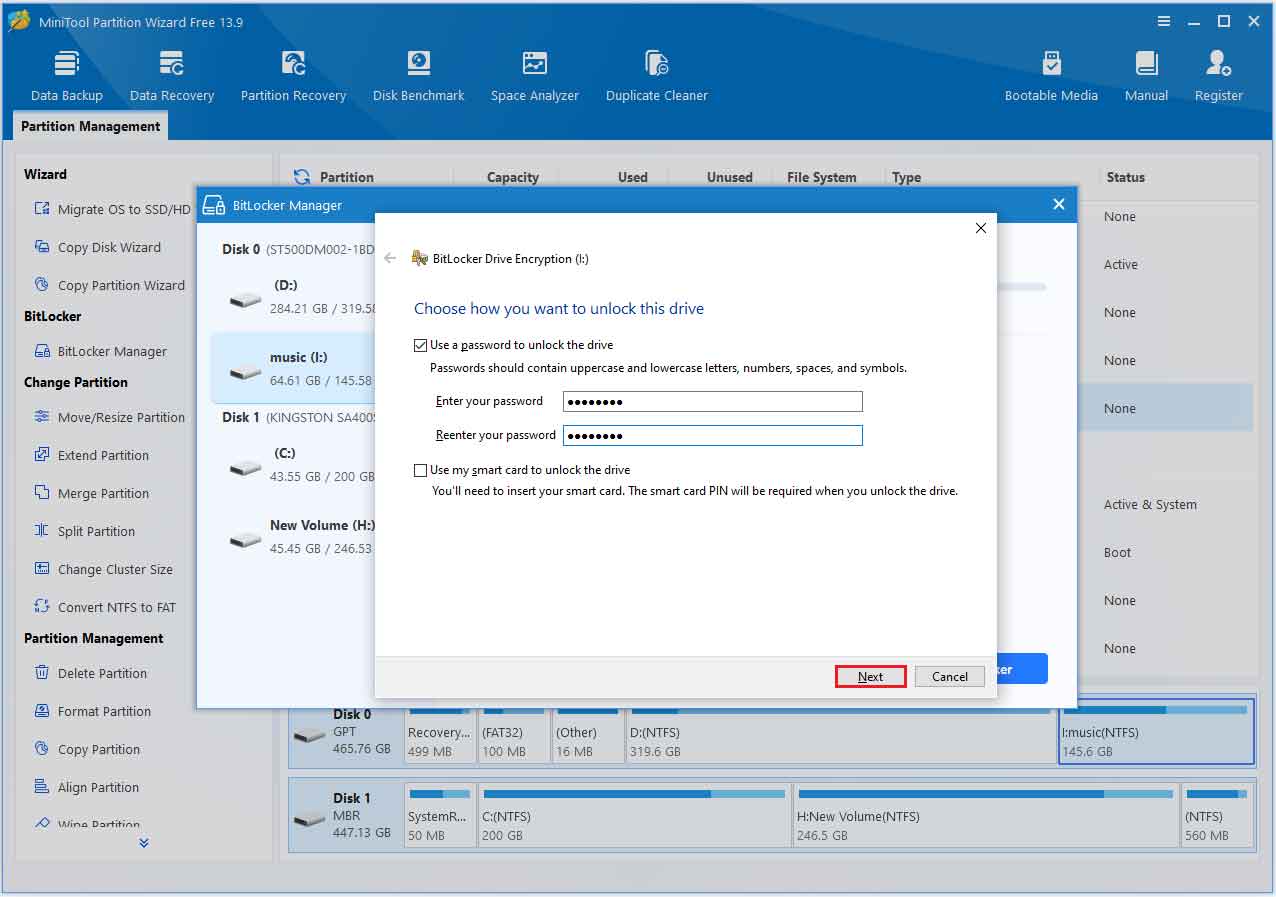Select the SystemR... 50 MB partition block
This screenshot has width=1276, height=897.
point(440,816)
